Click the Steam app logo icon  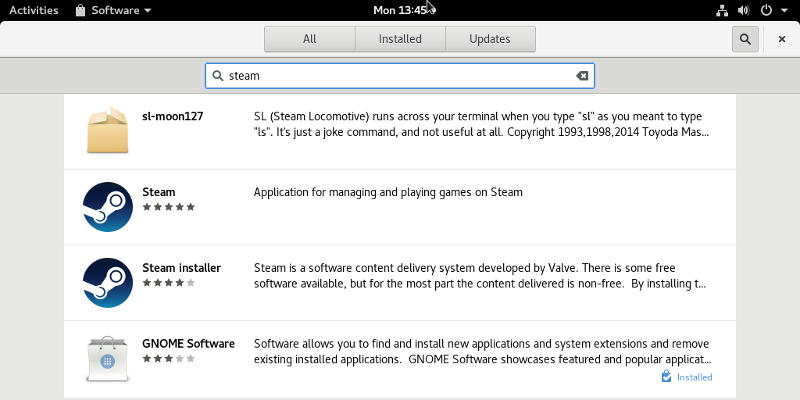pyautogui.click(x=108, y=207)
